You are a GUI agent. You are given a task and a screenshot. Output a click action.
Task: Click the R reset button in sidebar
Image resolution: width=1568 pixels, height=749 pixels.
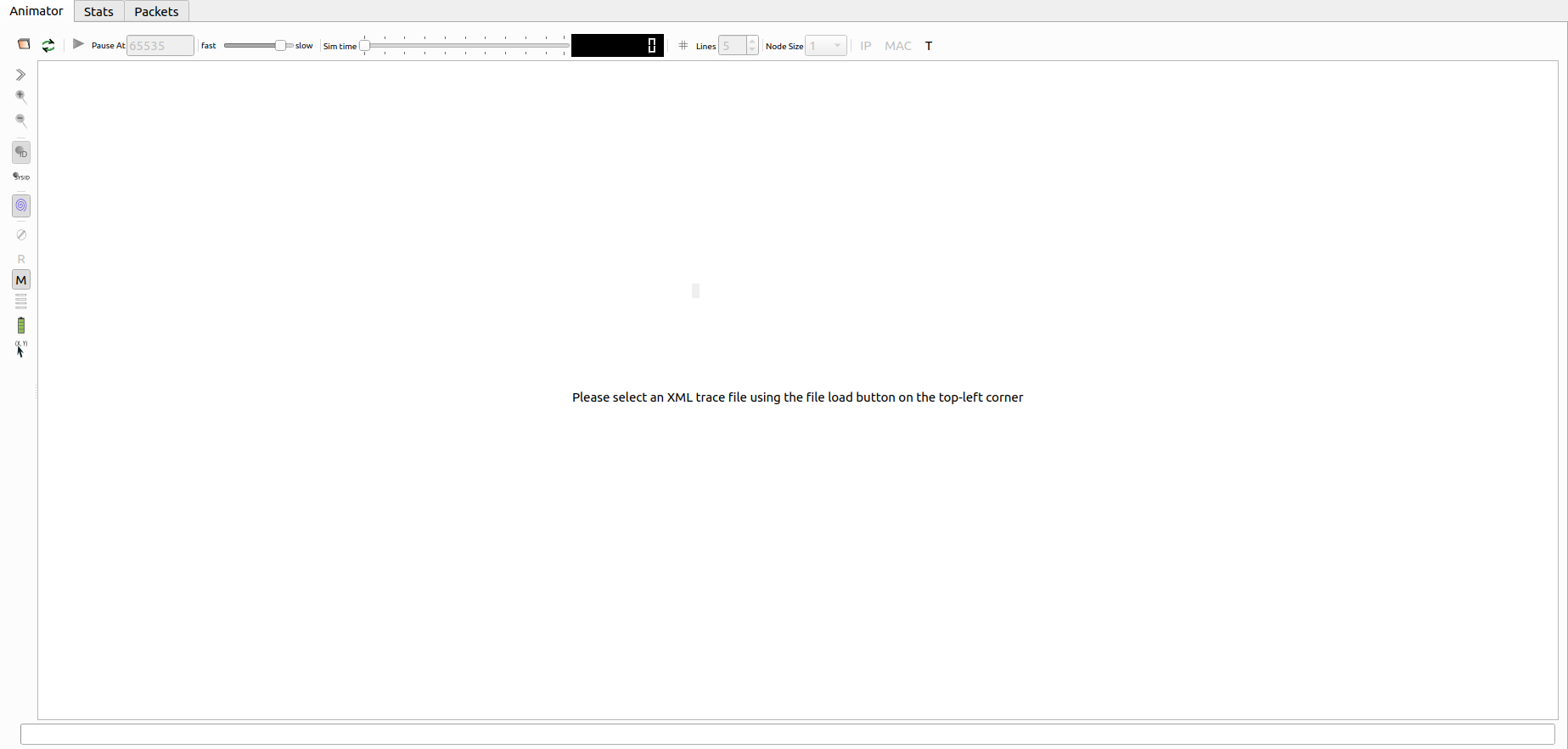click(x=21, y=259)
